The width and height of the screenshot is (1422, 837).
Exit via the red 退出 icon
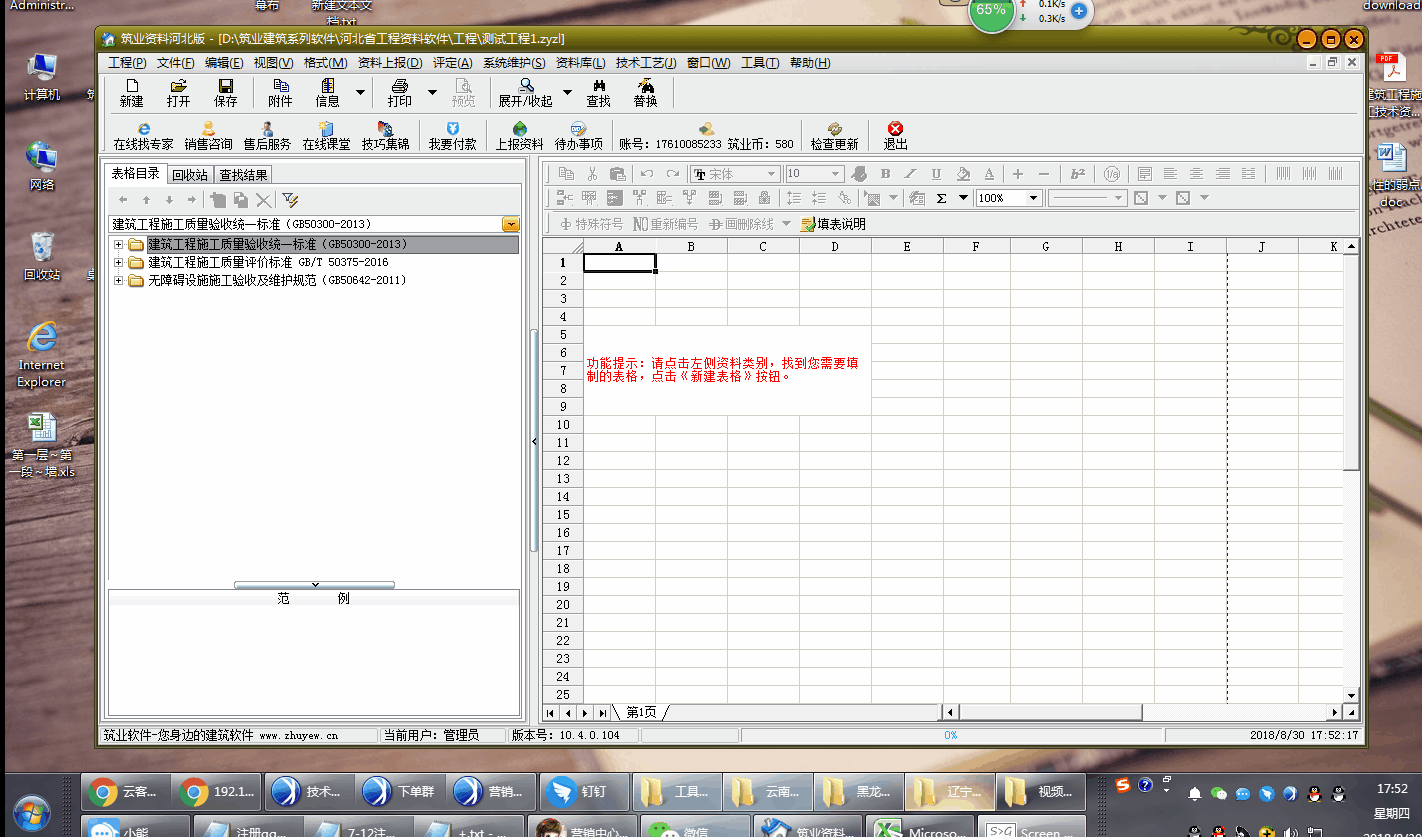pyautogui.click(x=895, y=136)
